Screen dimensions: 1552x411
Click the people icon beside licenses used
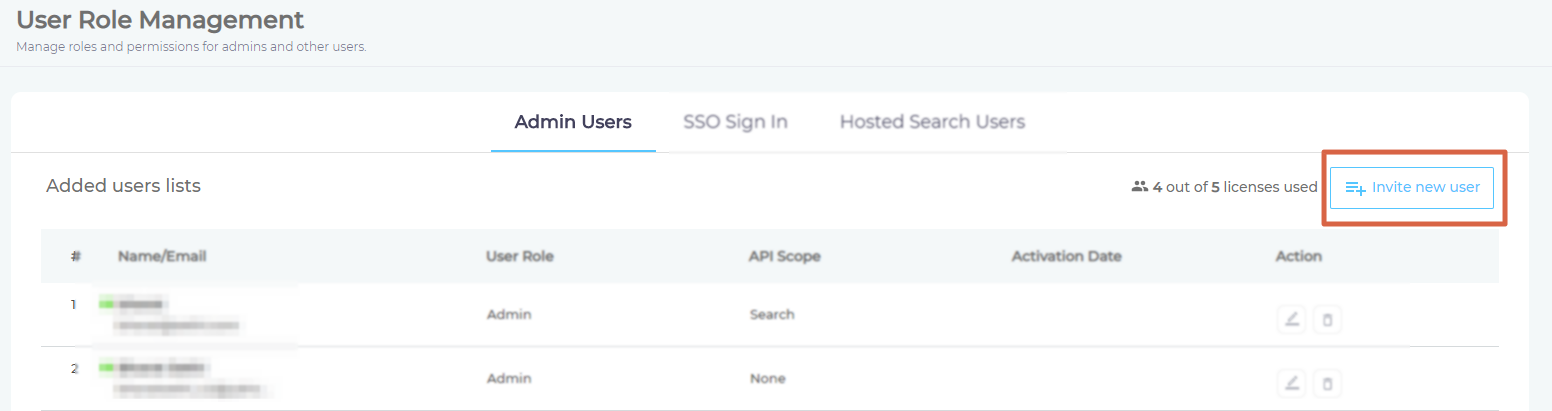tap(1139, 187)
